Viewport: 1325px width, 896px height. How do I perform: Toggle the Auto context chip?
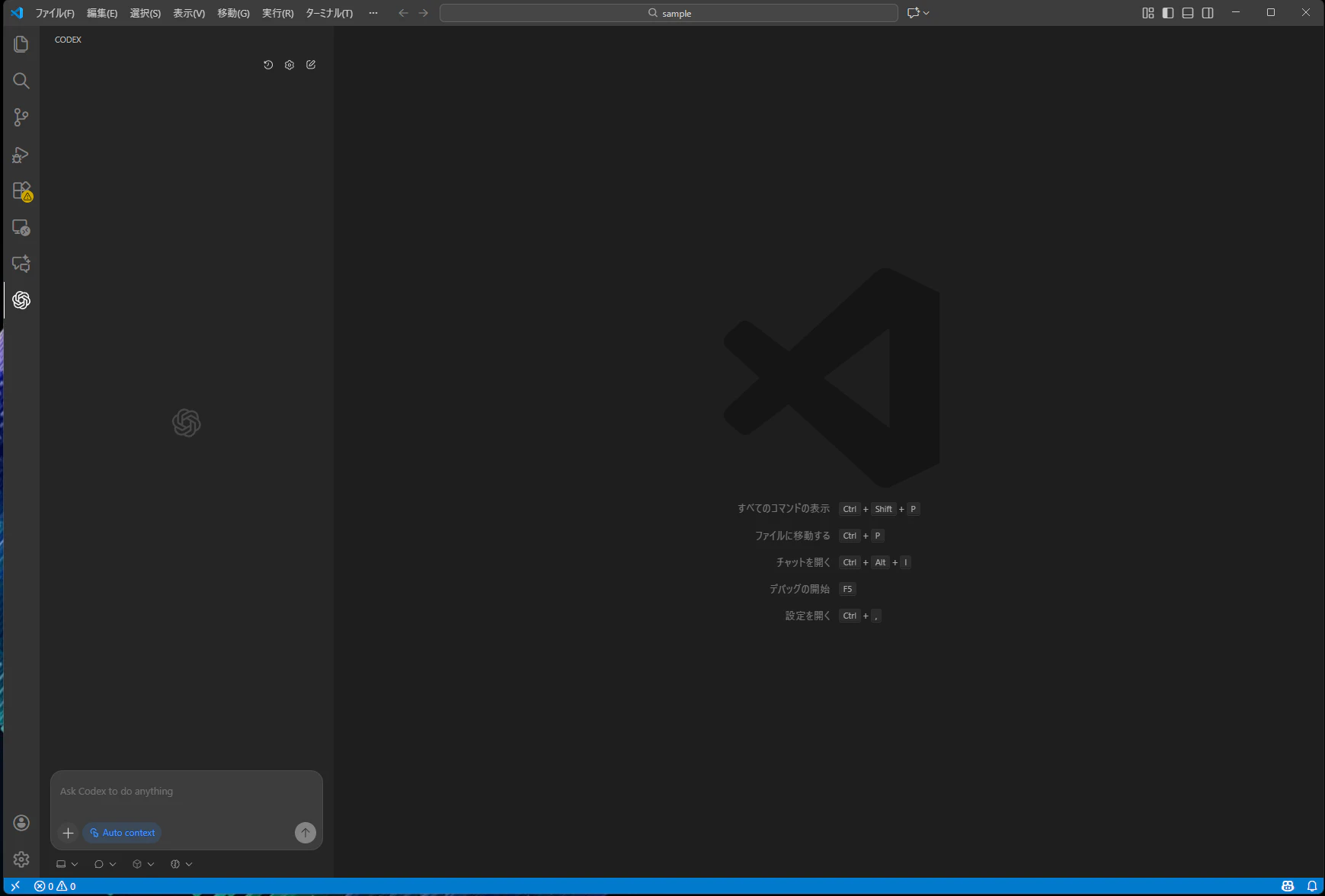[x=123, y=833]
